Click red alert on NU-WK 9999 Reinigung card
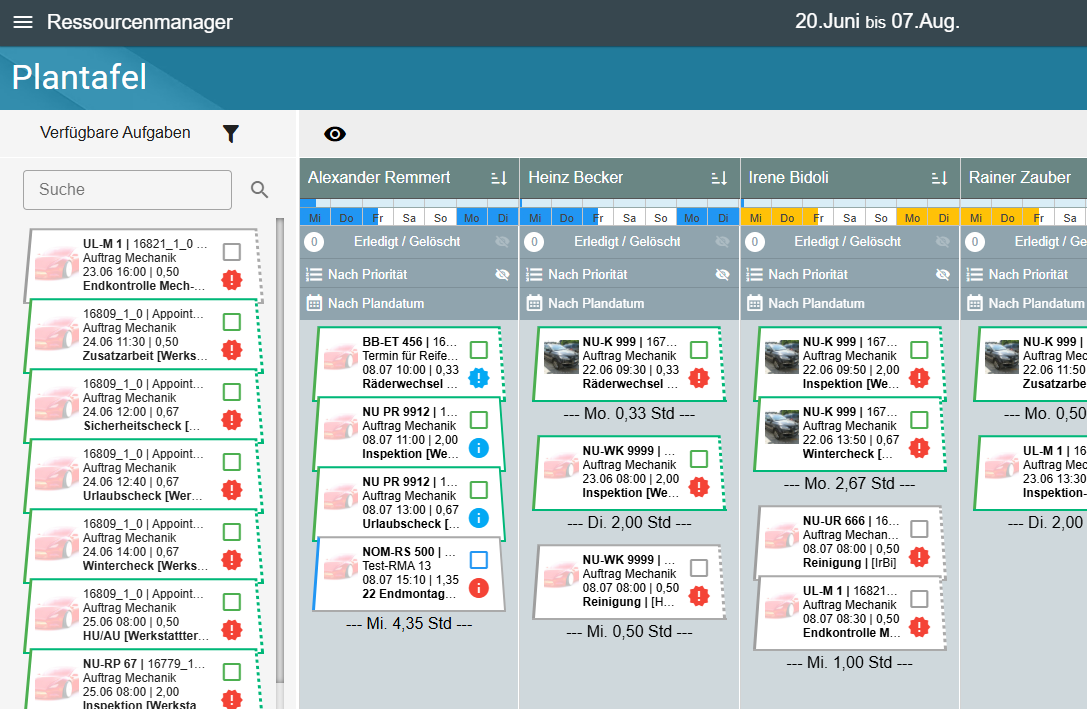1087x709 pixels. [x=699, y=596]
